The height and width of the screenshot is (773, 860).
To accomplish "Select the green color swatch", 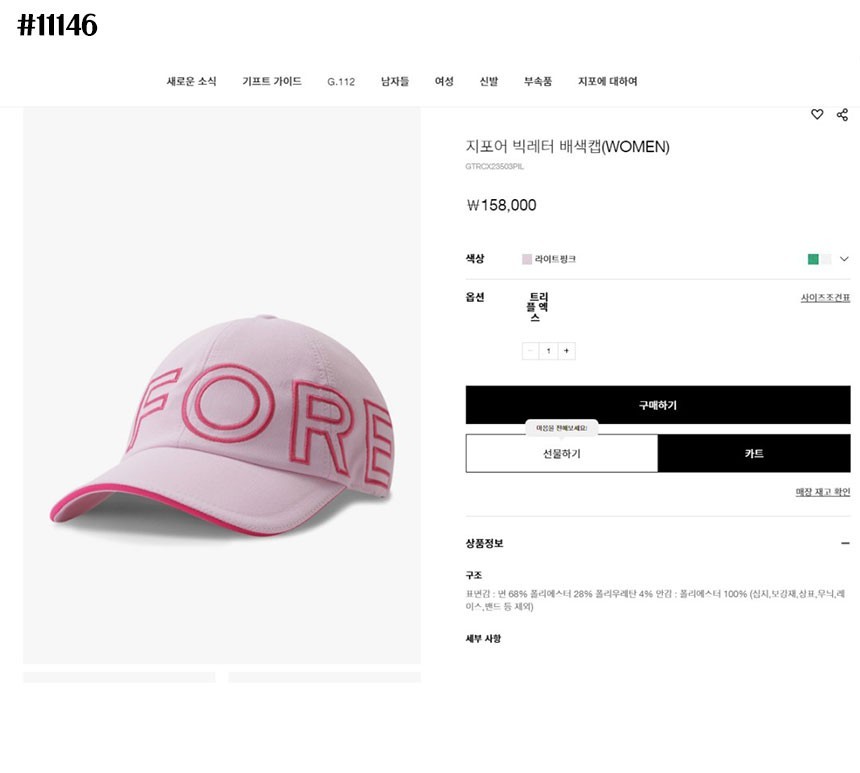I will pos(813,259).
